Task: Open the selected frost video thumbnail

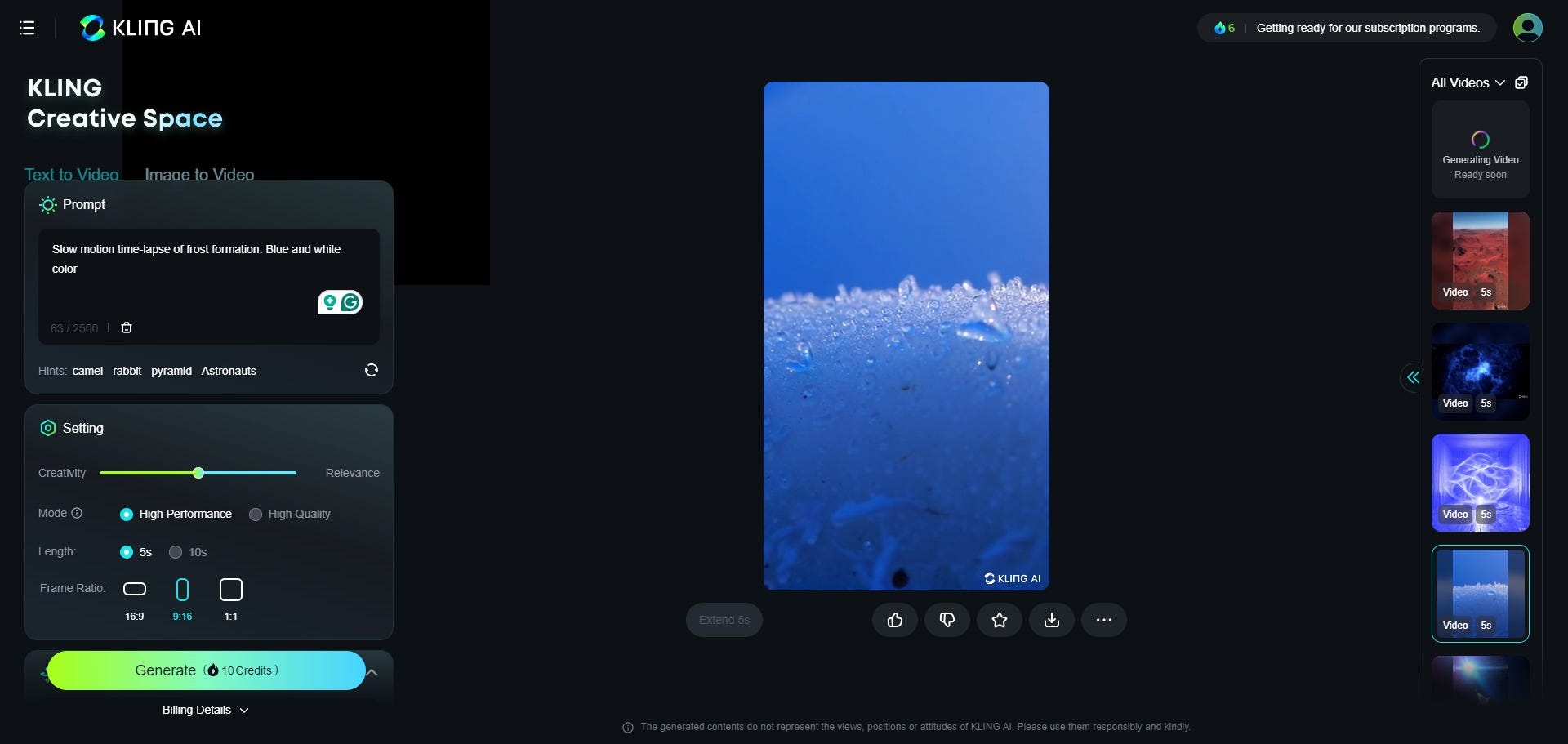Action: tap(1480, 594)
